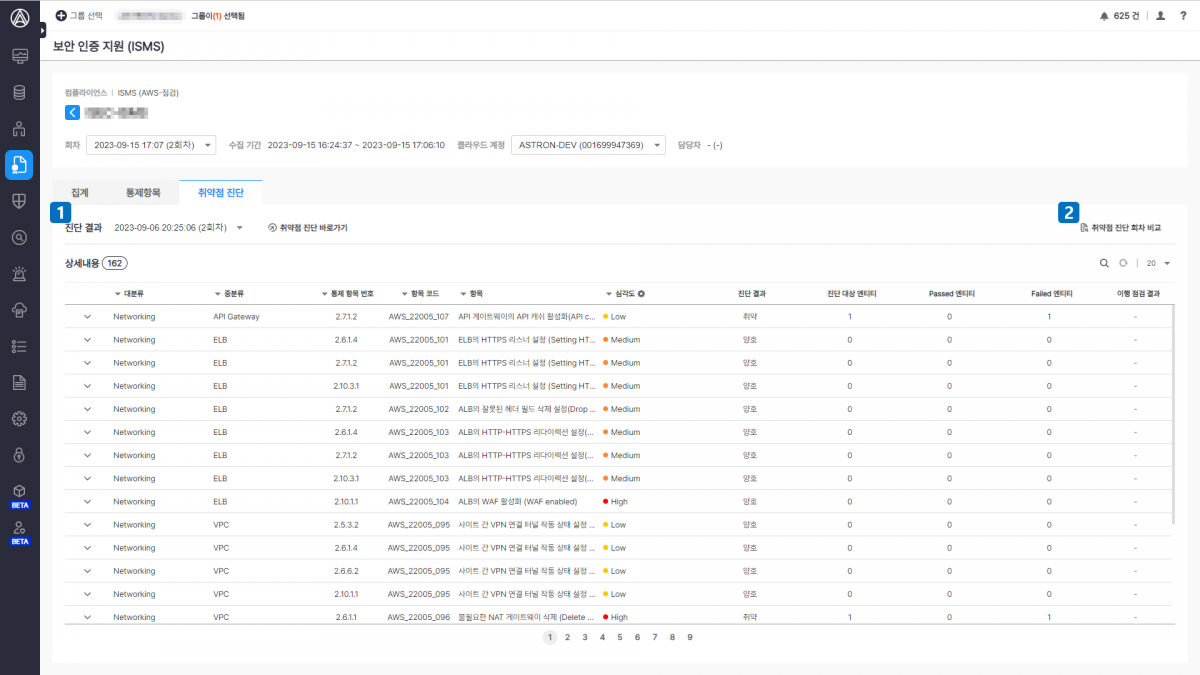Go to page 9 of results
Viewport: 1200px width, 675px height.
coord(690,636)
